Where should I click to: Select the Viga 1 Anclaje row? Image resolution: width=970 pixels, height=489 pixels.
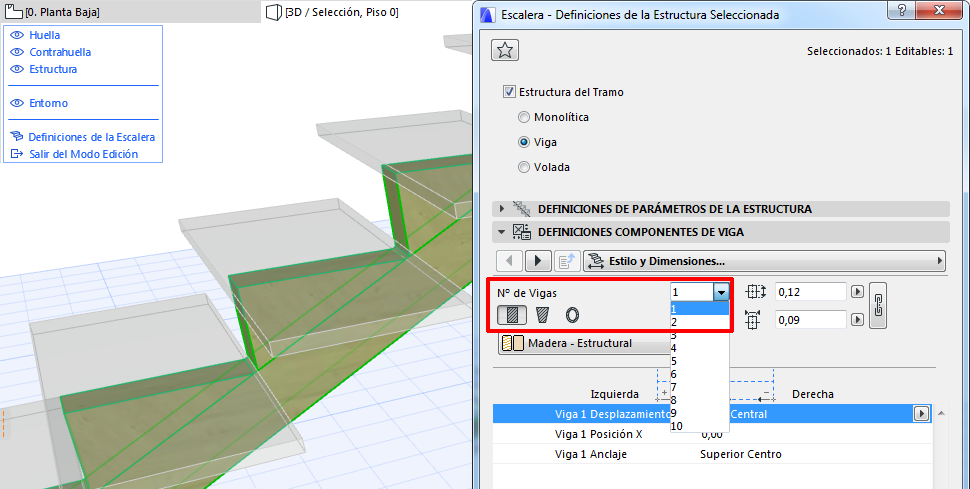click(712, 454)
